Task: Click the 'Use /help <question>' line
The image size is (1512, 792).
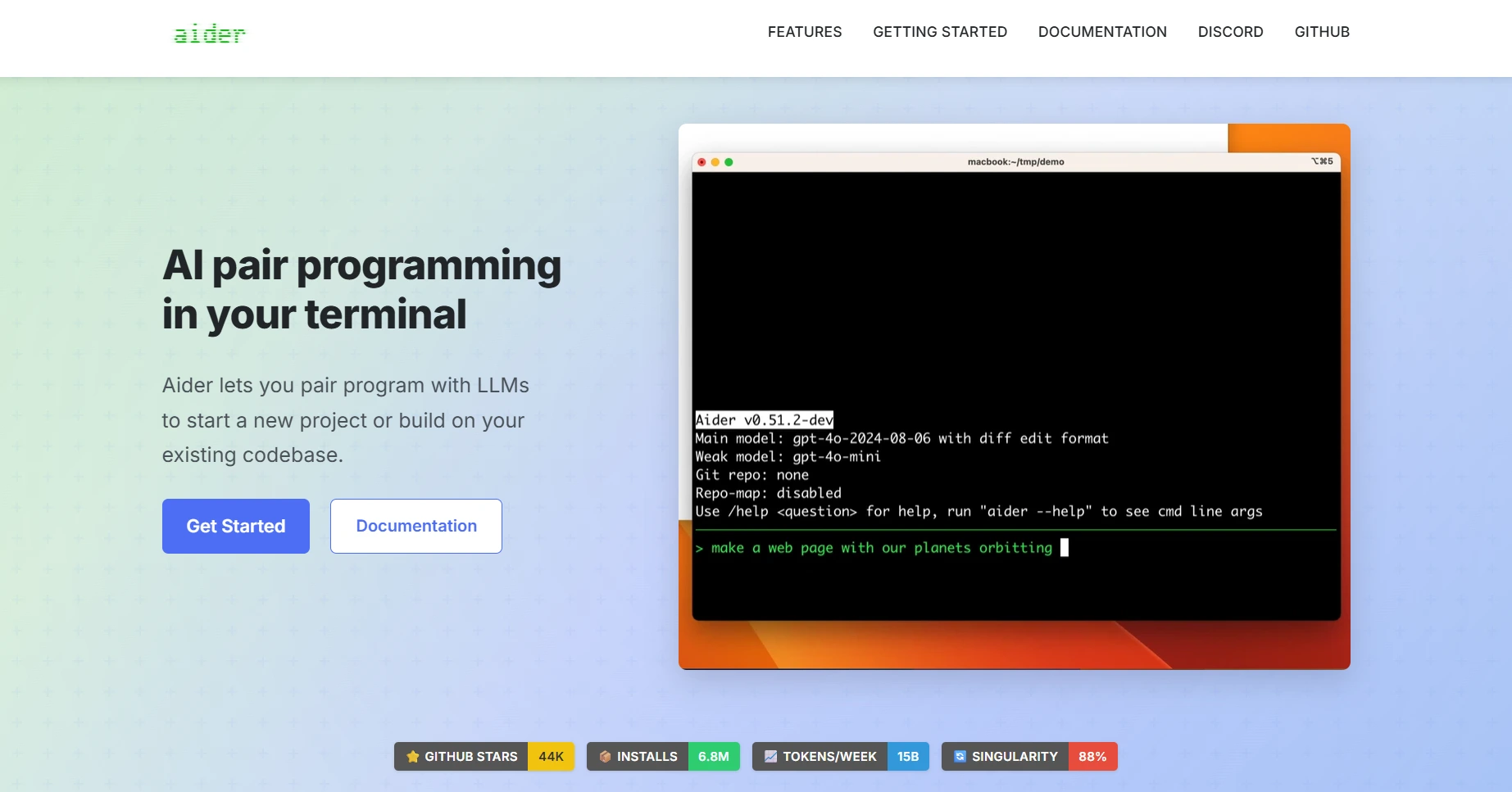Action: point(978,511)
